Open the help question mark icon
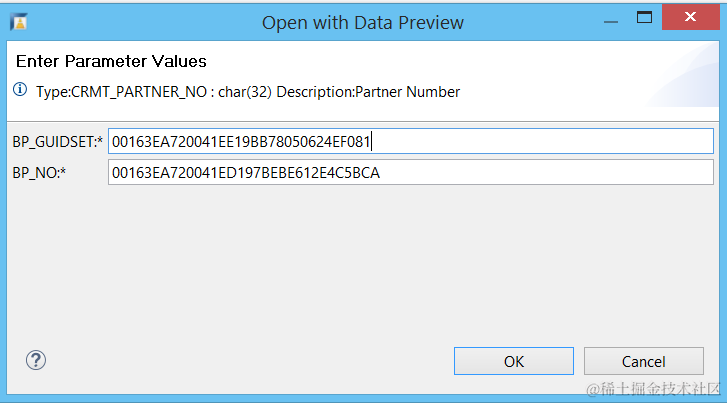 click(36, 360)
